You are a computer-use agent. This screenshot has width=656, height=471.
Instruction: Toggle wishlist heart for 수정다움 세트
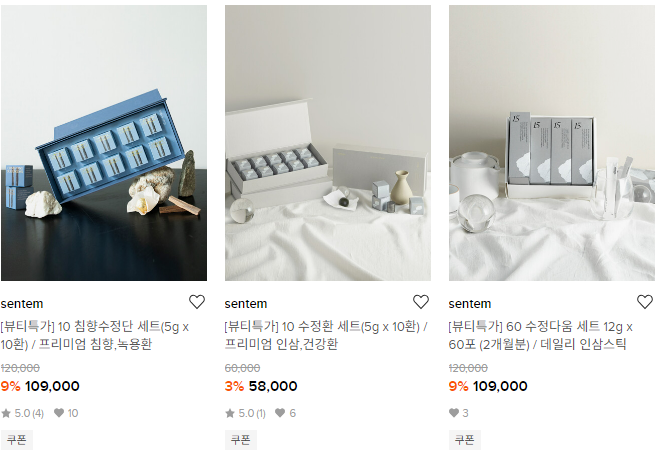click(645, 302)
